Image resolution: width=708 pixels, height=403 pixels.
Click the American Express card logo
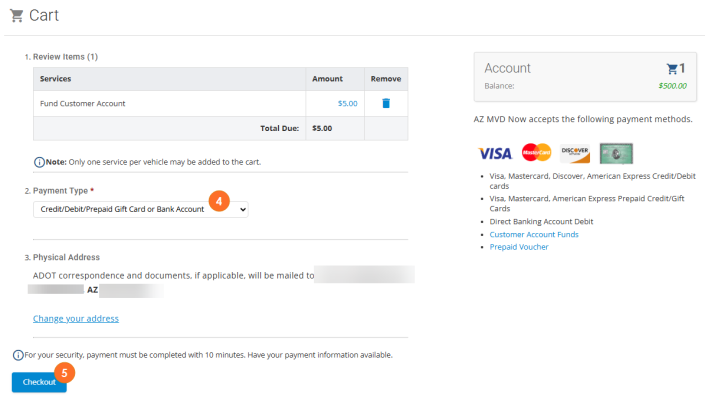pos(616,153)
